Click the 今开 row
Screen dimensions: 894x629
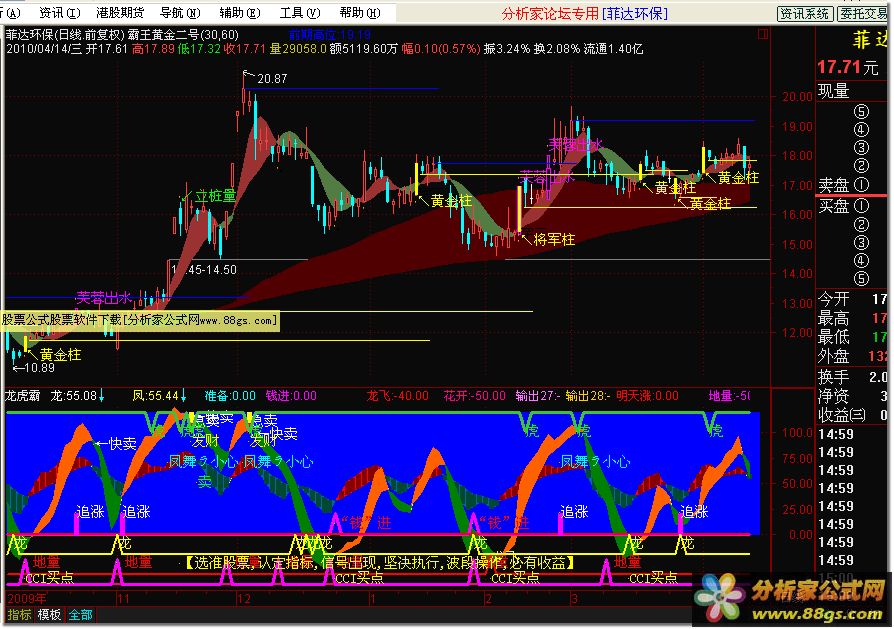coord(853,299)
